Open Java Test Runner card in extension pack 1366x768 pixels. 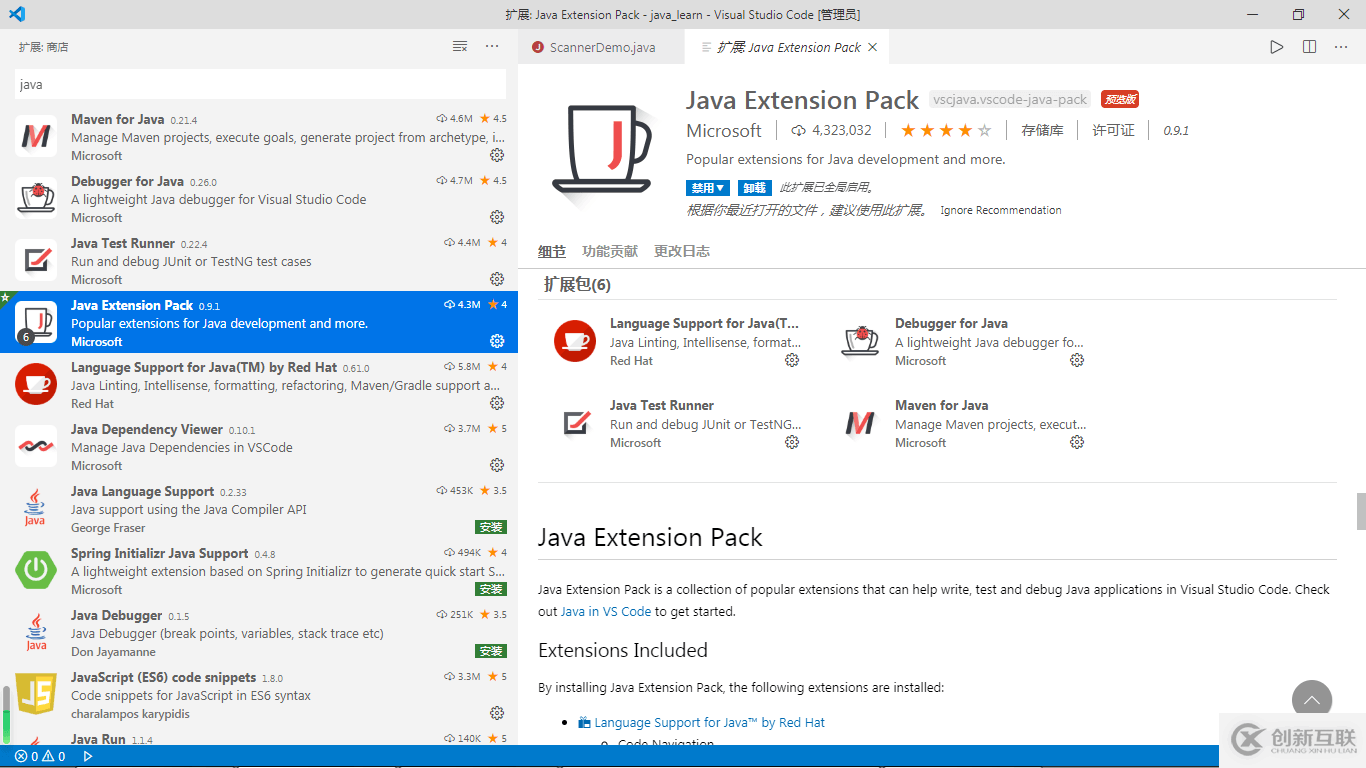click(677, 423)
